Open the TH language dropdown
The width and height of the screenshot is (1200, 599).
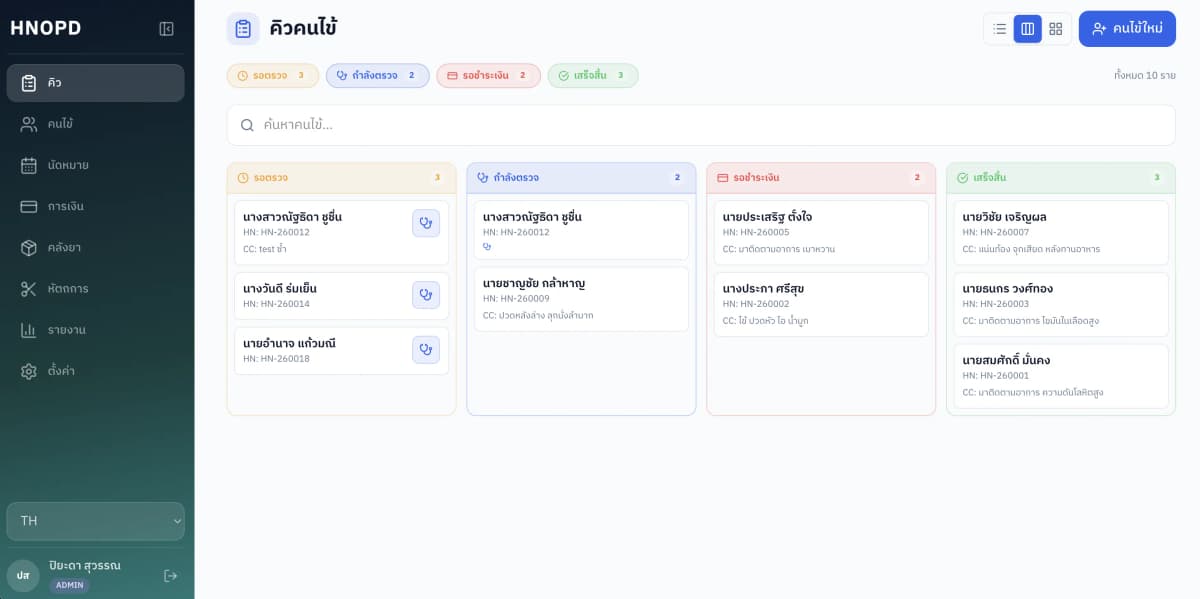click(x=96, y=521)
